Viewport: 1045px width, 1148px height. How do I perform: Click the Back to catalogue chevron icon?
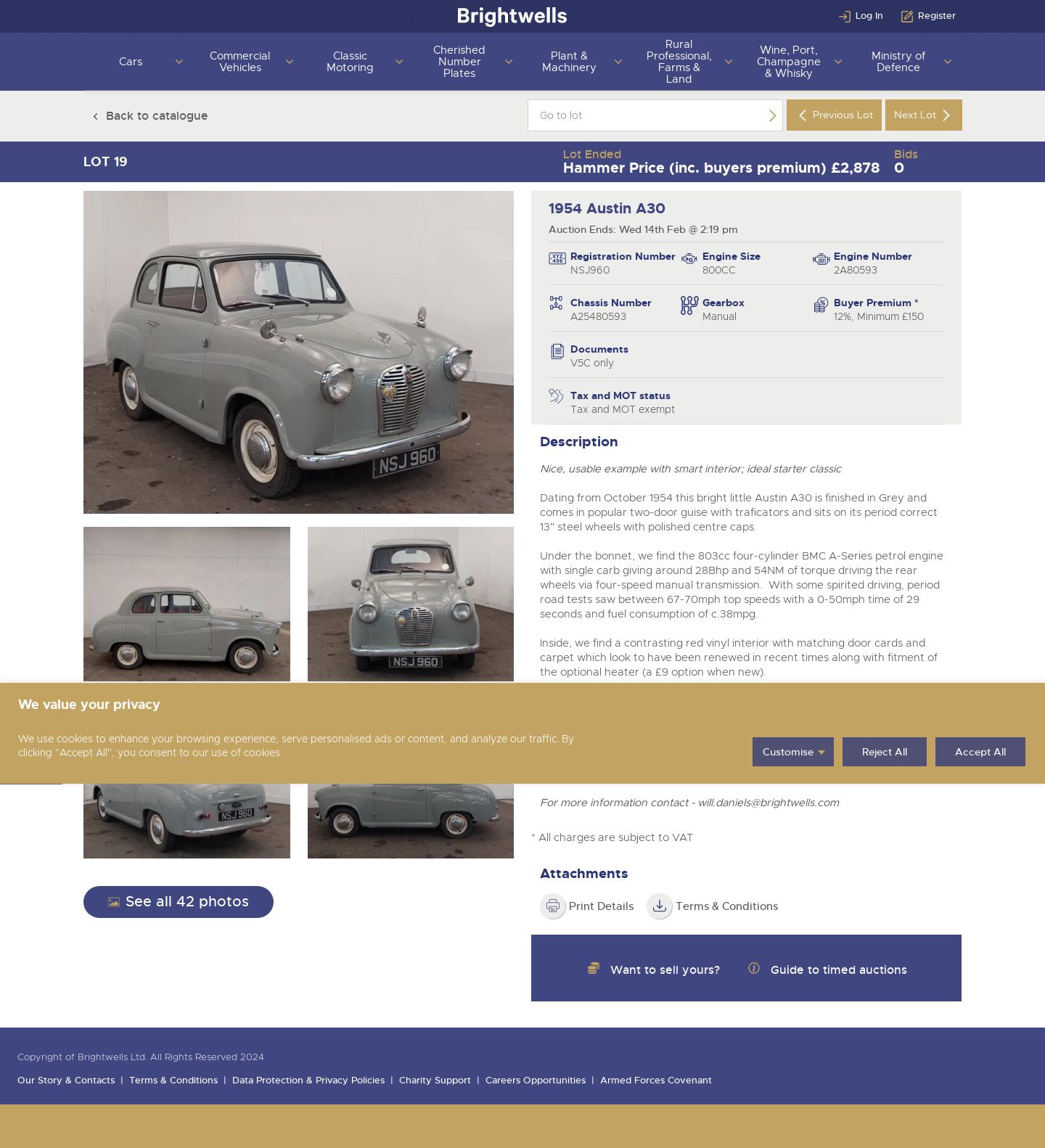point(95,116)
